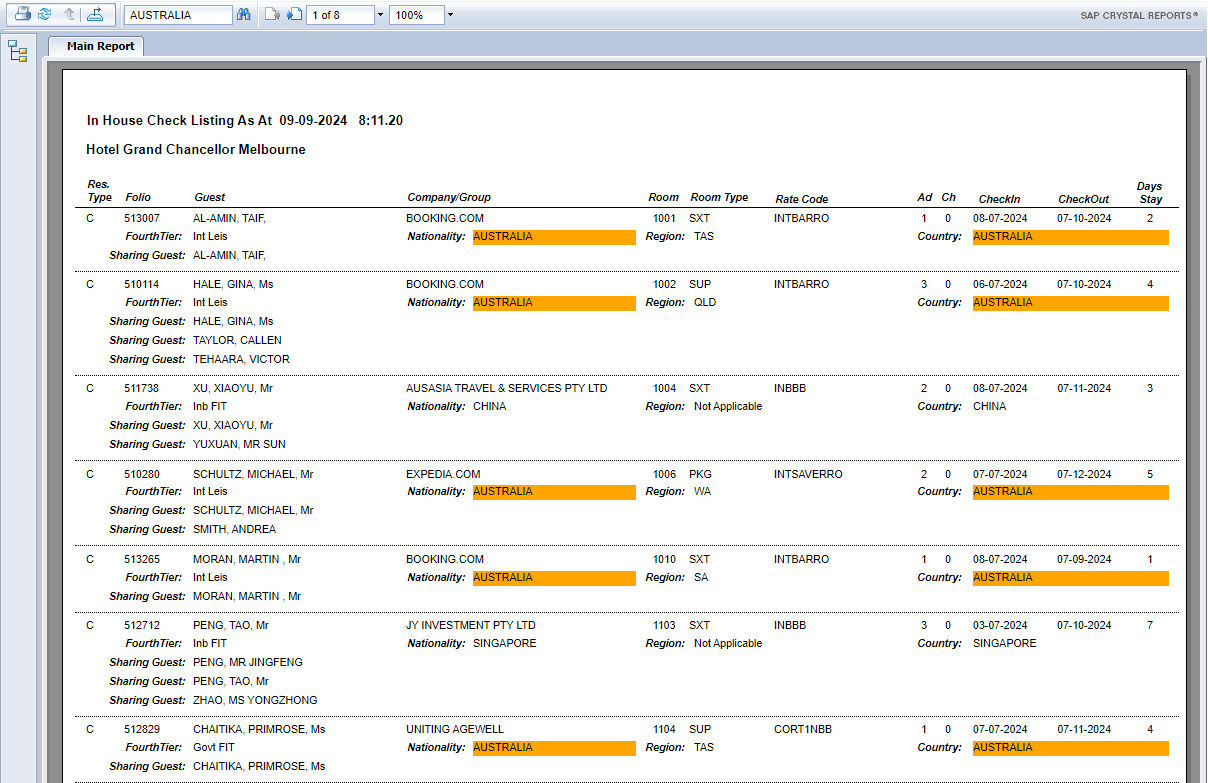The height and width of the screenshot is (783, 1208).
Task: Click folio number 510114
Action: coord(141,284)
